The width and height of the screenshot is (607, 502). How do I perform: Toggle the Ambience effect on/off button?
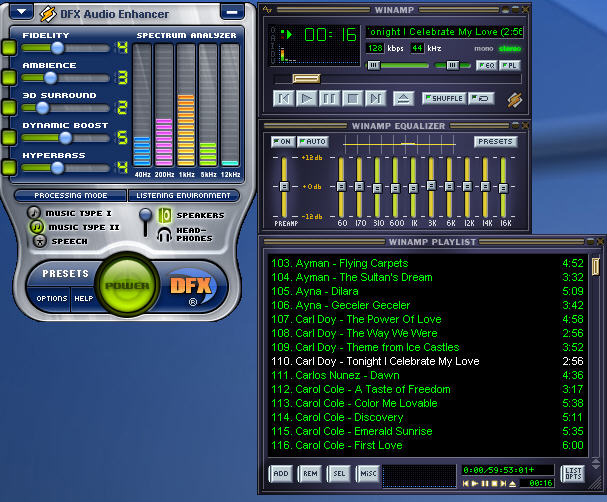(9, 77)
